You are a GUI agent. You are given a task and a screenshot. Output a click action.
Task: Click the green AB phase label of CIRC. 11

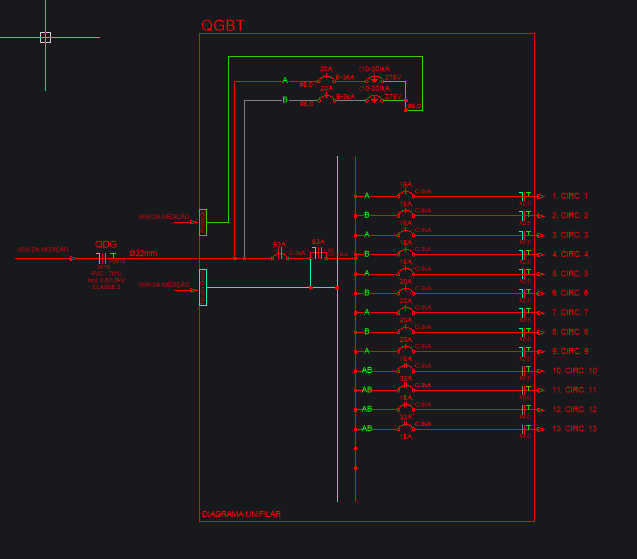367,390
